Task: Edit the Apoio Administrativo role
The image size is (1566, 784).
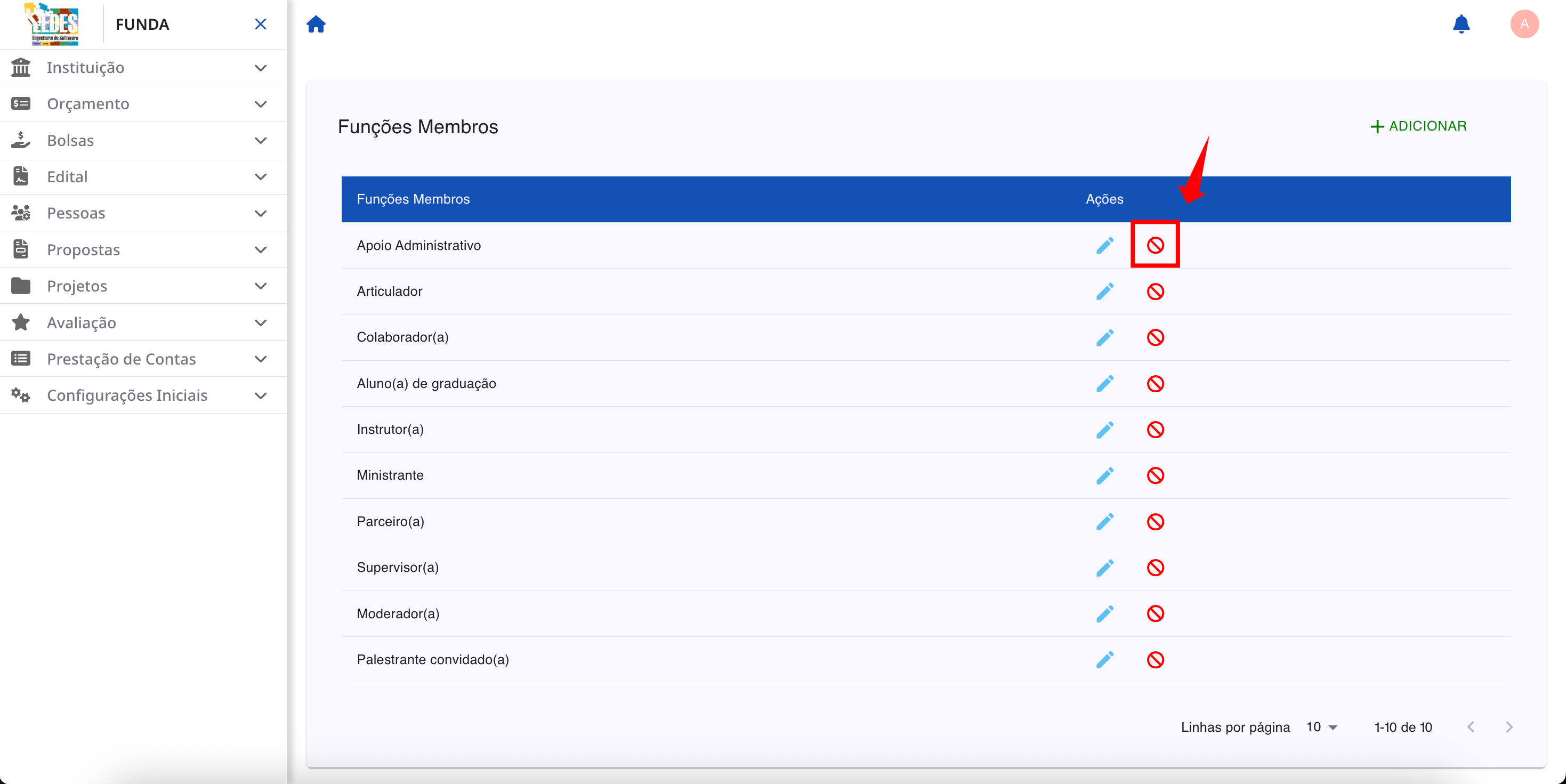Action: tap(1104, 246)
